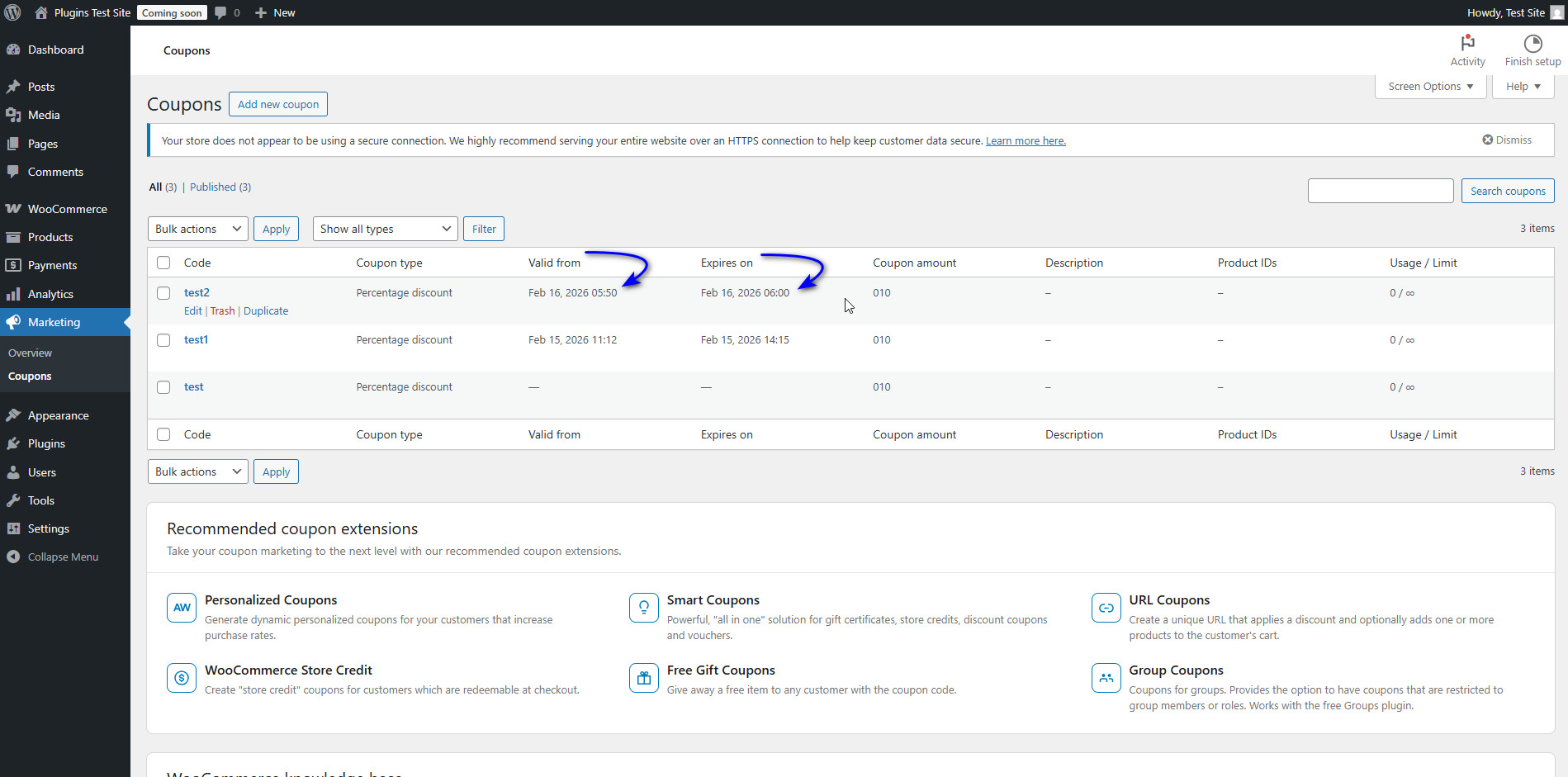This screenshot has height=777, width=1568.
Task: Open the Activity panel icon
Action: pos(1467,43)
